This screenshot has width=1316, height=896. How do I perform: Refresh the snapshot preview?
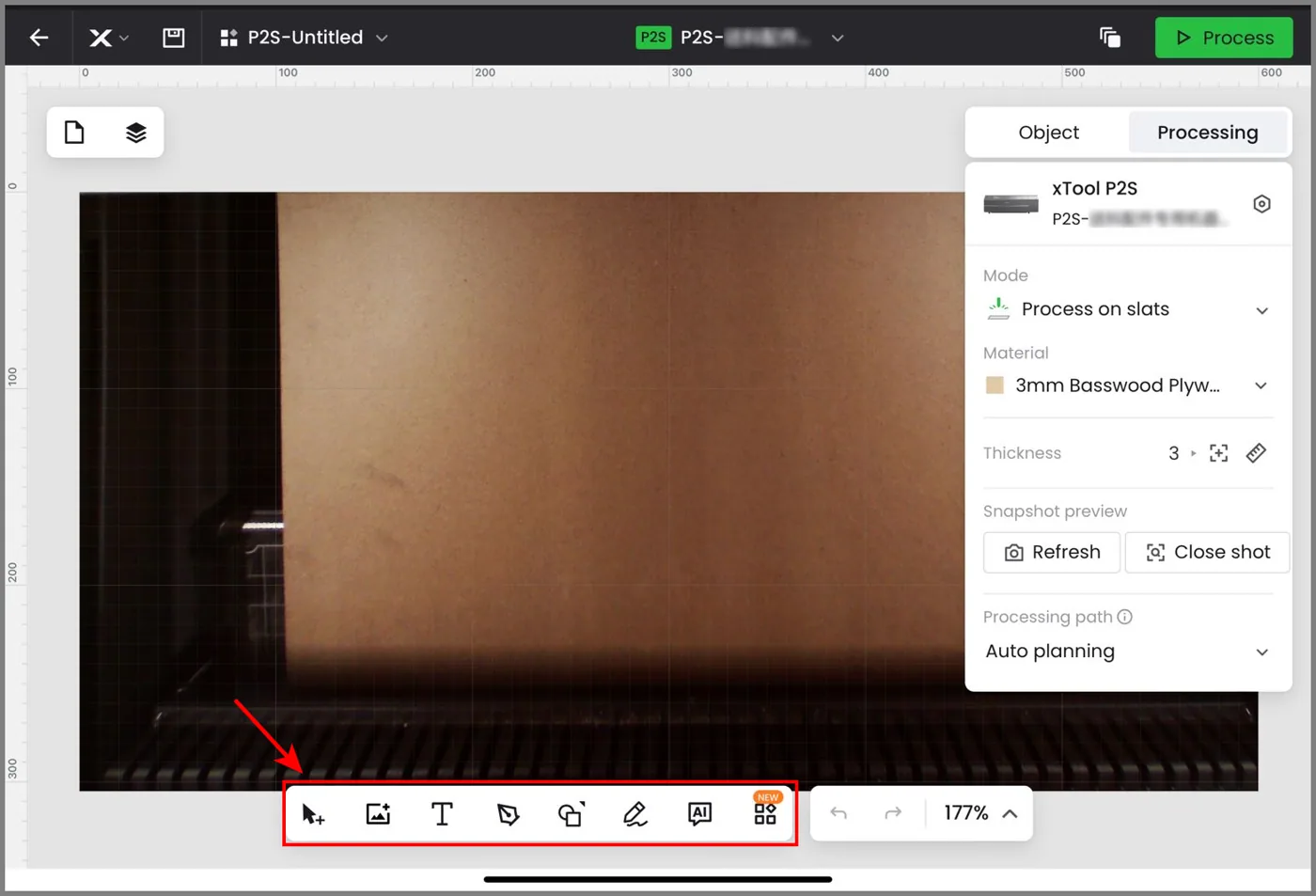click(x=1052, y=552)
